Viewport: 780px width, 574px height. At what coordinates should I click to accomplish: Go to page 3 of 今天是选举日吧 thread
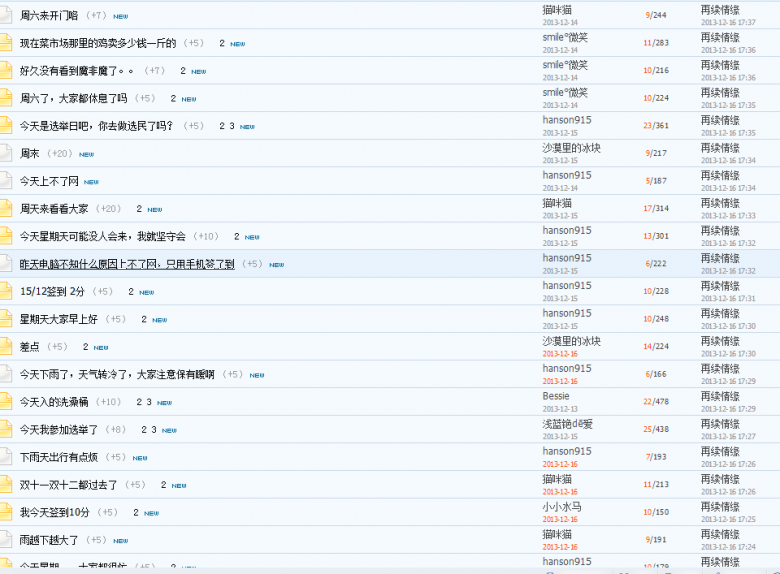pos(232,126)
